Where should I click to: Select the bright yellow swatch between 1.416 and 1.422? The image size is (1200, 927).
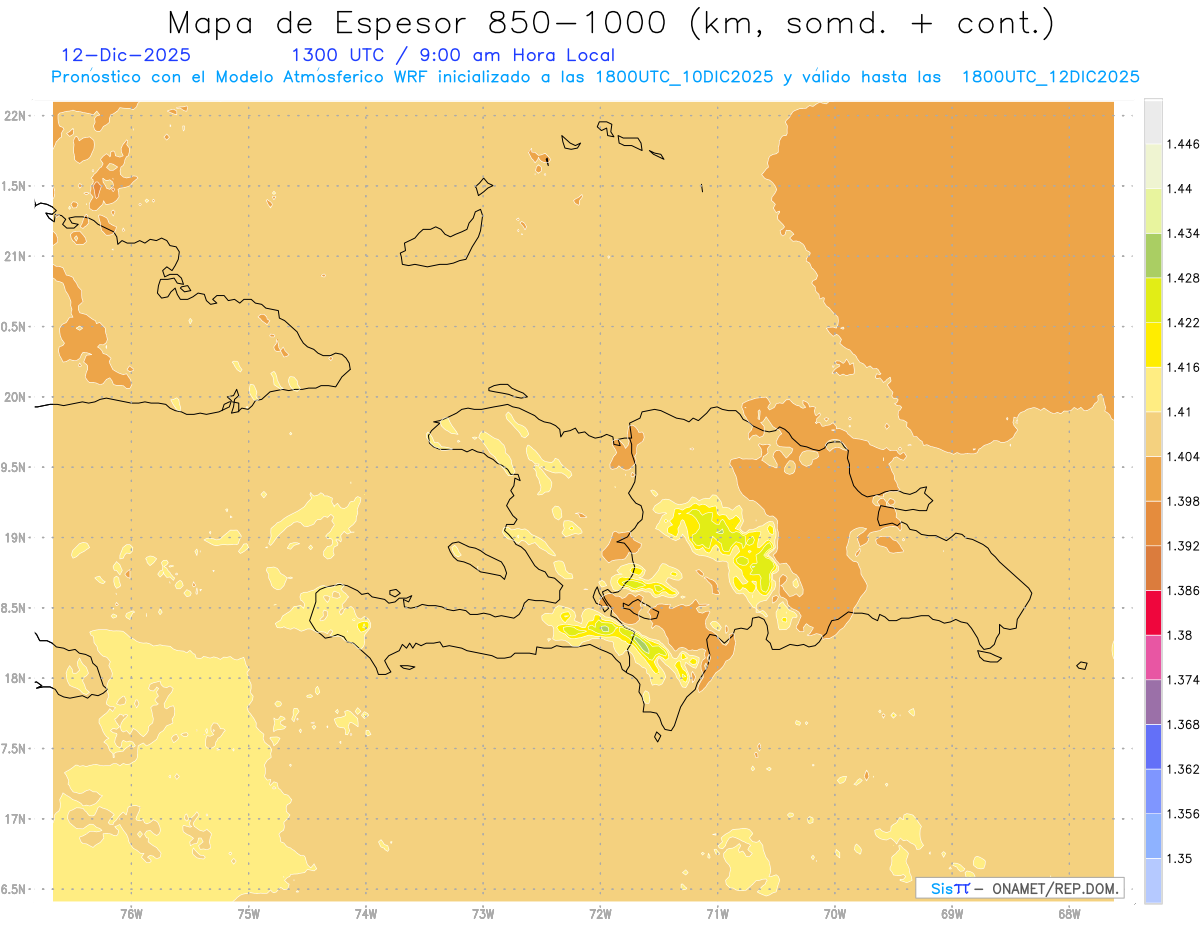coord(1153,344)
